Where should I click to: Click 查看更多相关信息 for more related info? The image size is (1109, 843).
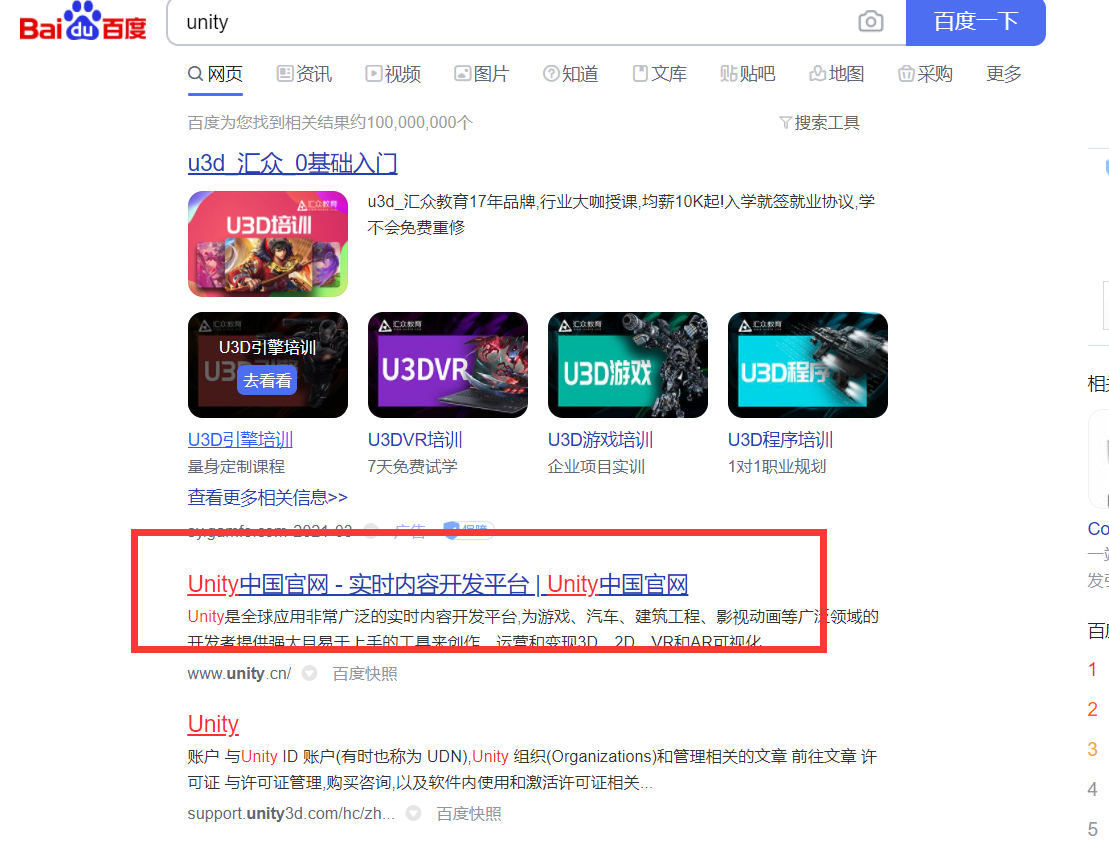pos(267,496)
